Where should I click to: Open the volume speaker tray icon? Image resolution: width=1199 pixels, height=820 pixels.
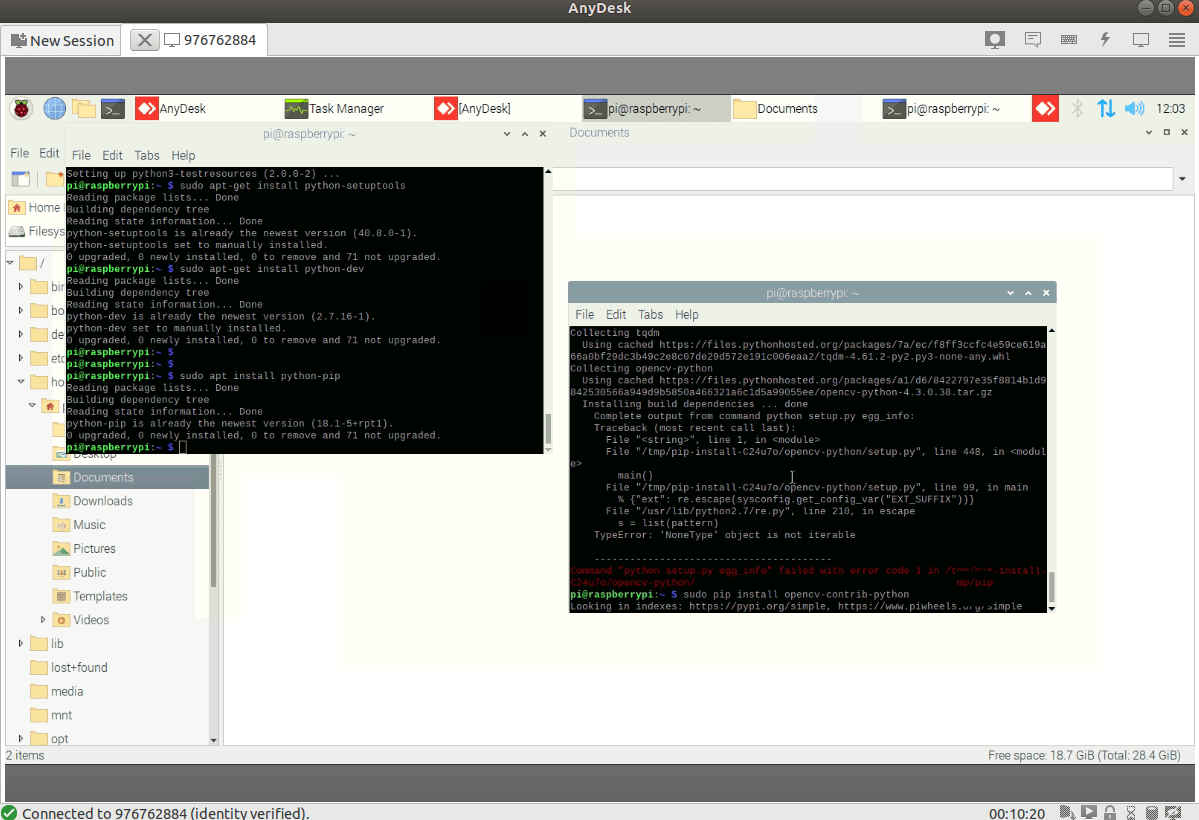click(x=1135, y=109)
